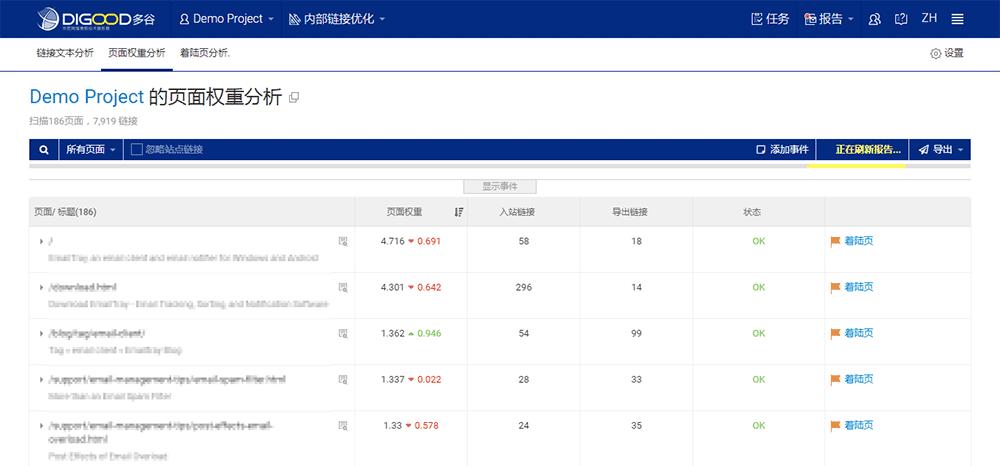Click copy icon next to page title
Screen dimensions: 1000x466
point(293,98)
